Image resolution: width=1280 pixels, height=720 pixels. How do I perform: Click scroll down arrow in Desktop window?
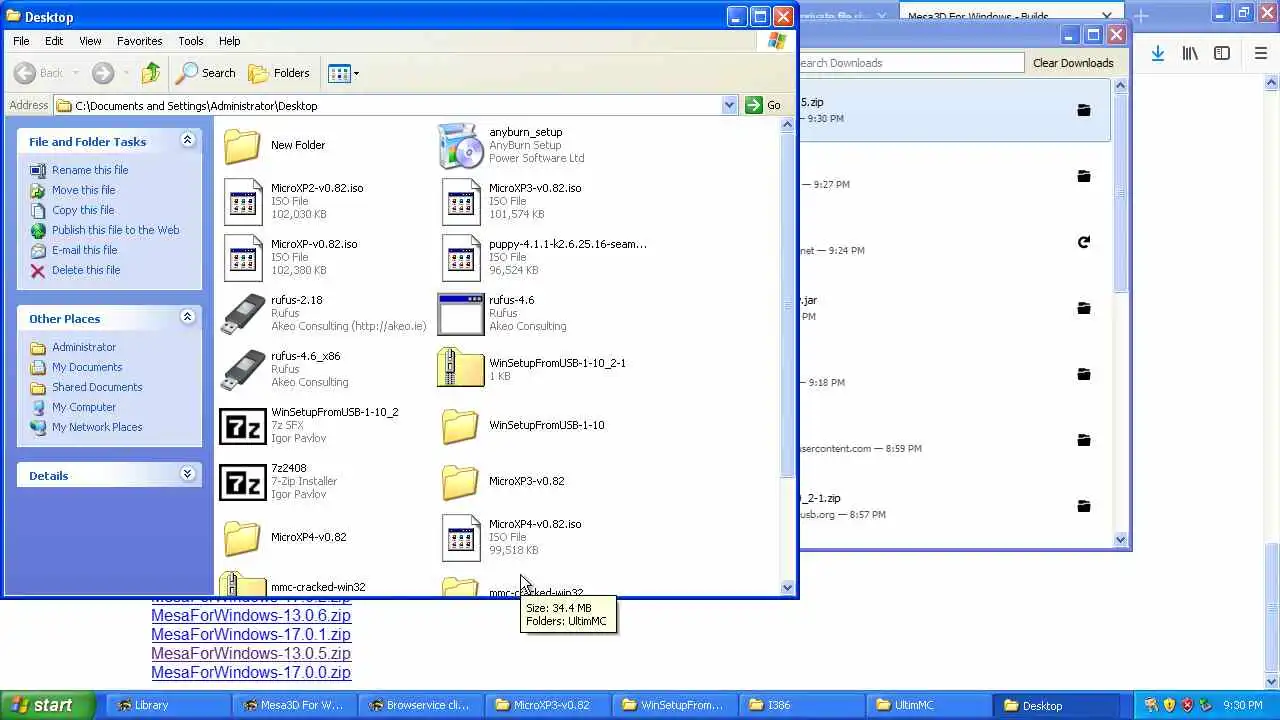click(787, 588)
